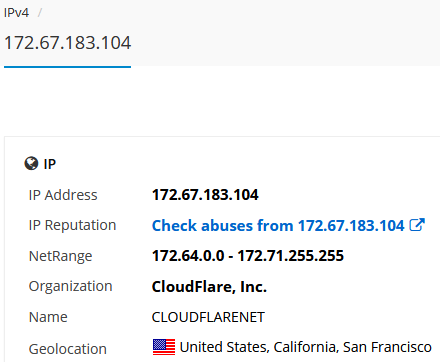The image size is (440, 362).
Task: Select the 172.67.183.104 page title tab
Action: tap(68, 43)
